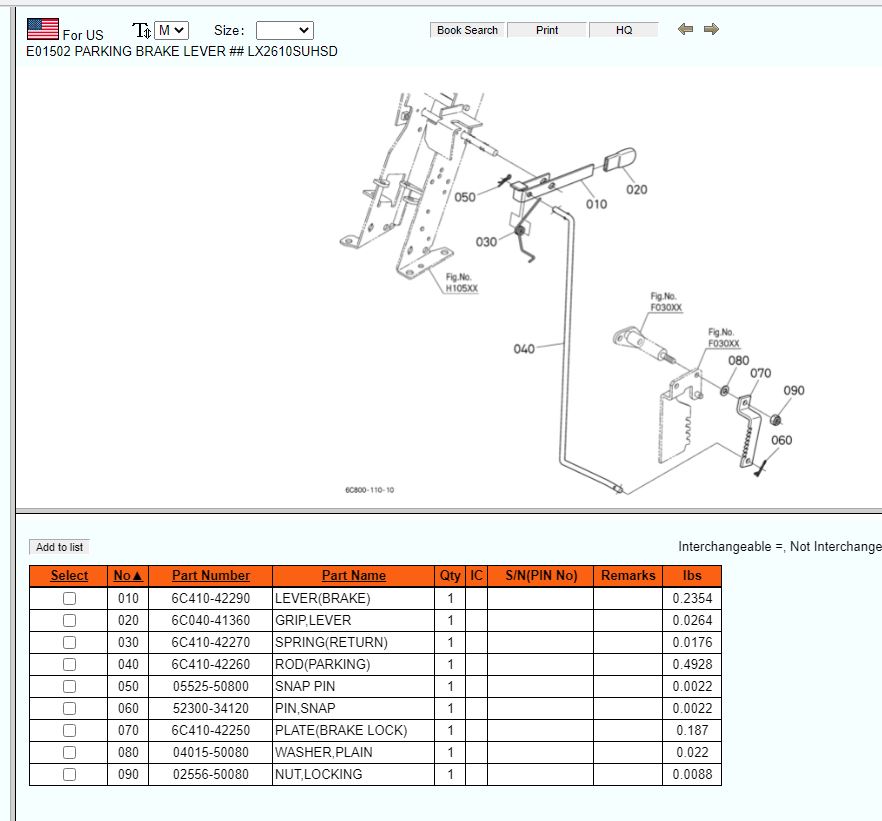The width and height of the screenshot is (882, 821).
Task: Go to next page with right arrow
Action: (711, 30)
